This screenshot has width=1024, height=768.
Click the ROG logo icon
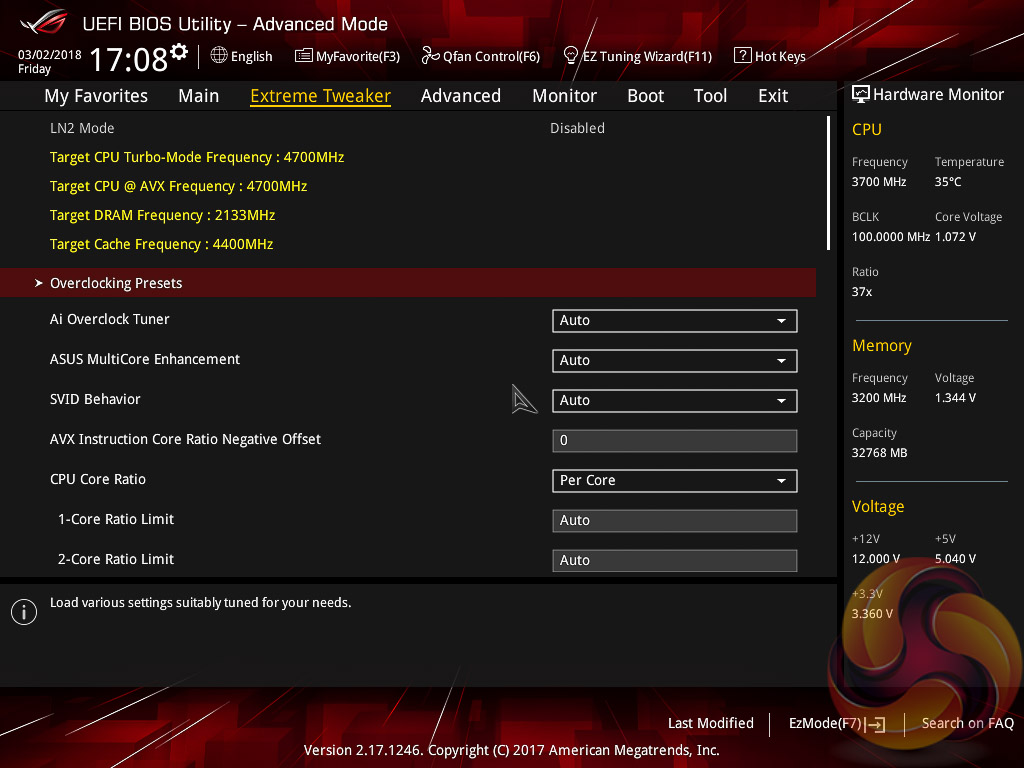coord(44,22)
